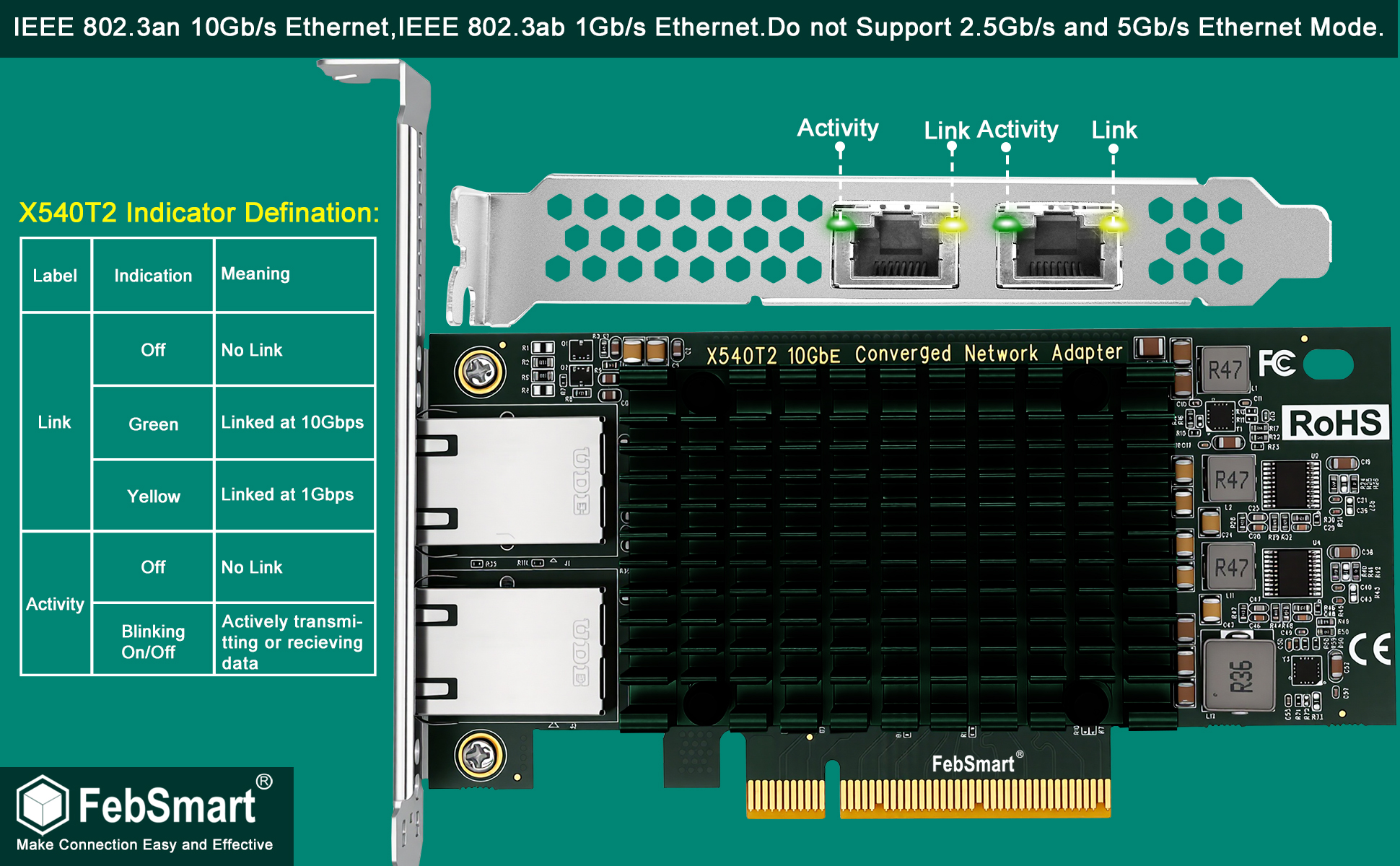Click the "Linked at 10Gbps" meaning cell
Viewport: 1400px width, 866px height.
(294, 422)
